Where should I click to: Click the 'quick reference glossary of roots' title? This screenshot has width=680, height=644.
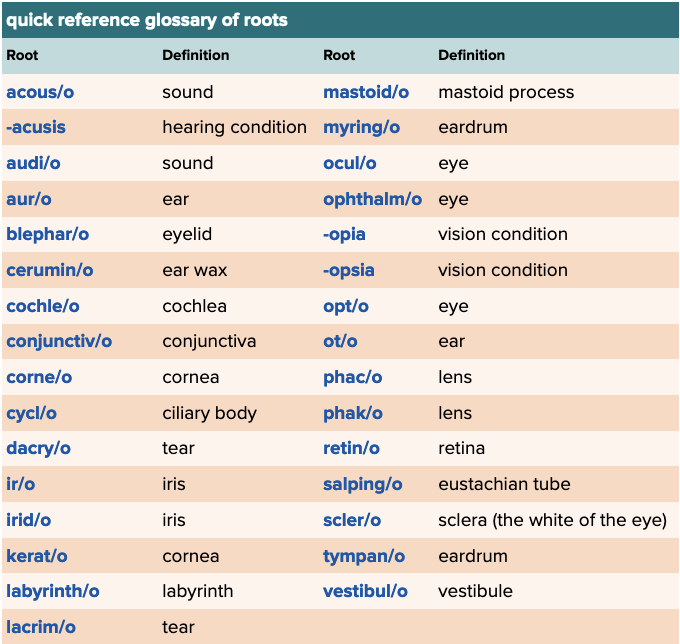[147, 20]
